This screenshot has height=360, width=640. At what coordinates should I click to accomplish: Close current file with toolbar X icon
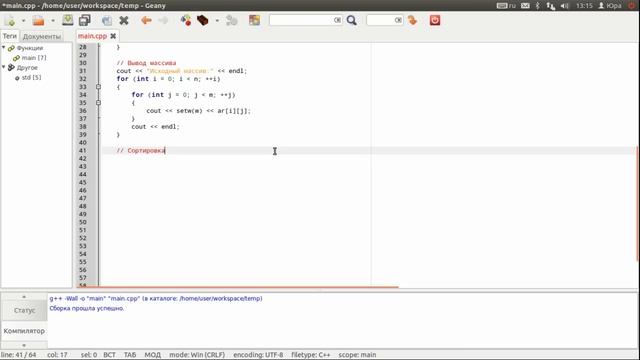tap(124, 20)
